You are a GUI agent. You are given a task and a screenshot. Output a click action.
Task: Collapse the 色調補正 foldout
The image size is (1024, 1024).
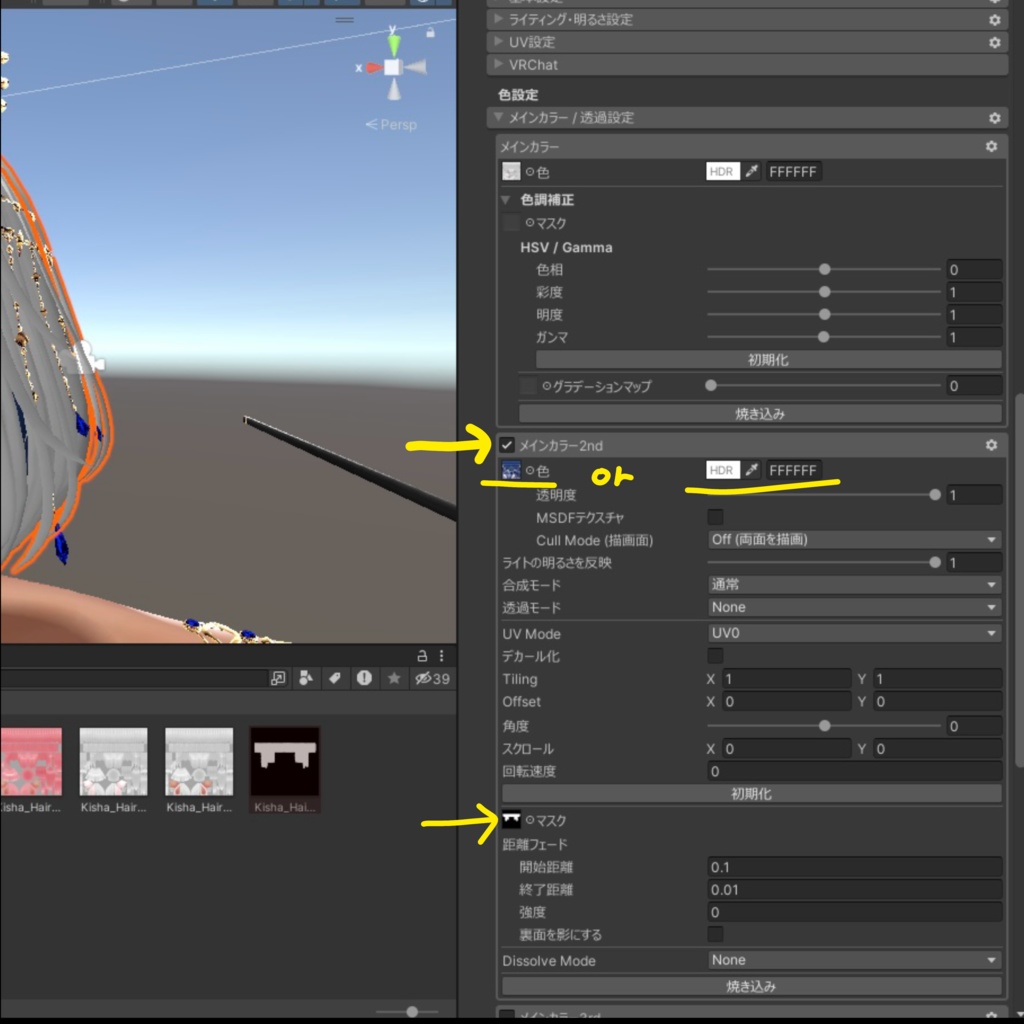[x=505, y=199]
